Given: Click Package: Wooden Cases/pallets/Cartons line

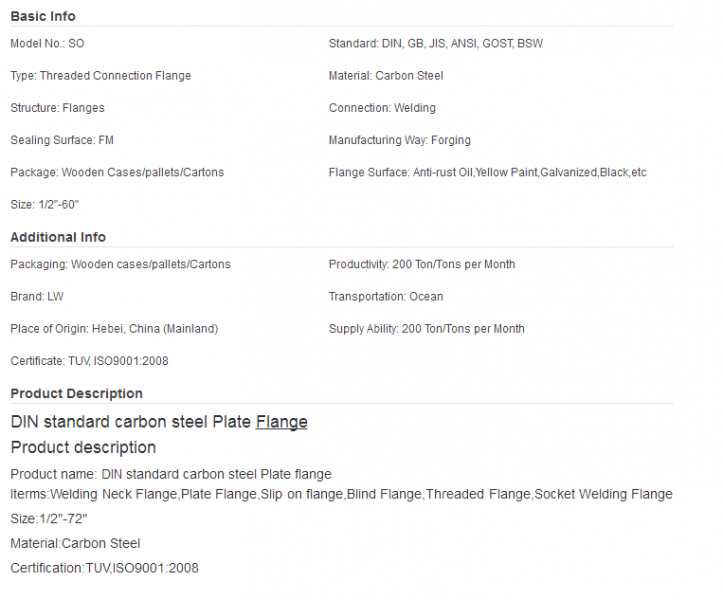Looking at the screenshot, I should (x=117, y=172).
